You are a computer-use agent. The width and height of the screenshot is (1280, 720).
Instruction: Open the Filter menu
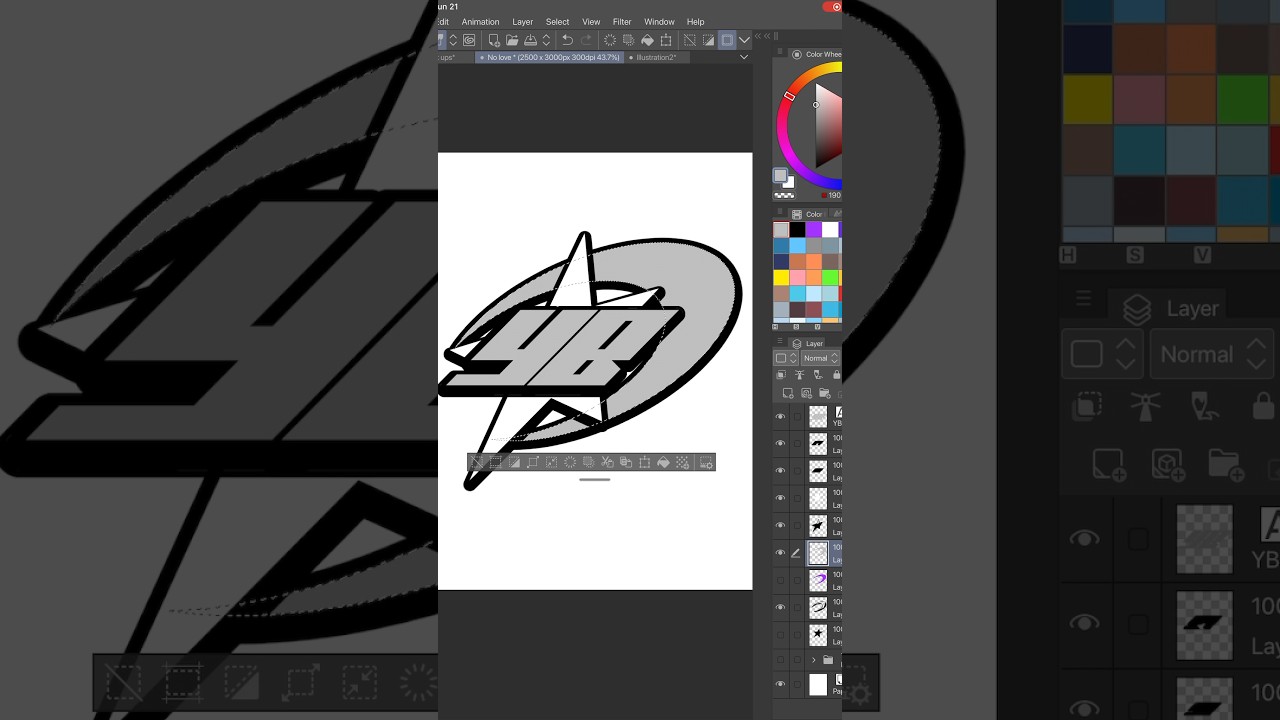coord(622,22)
